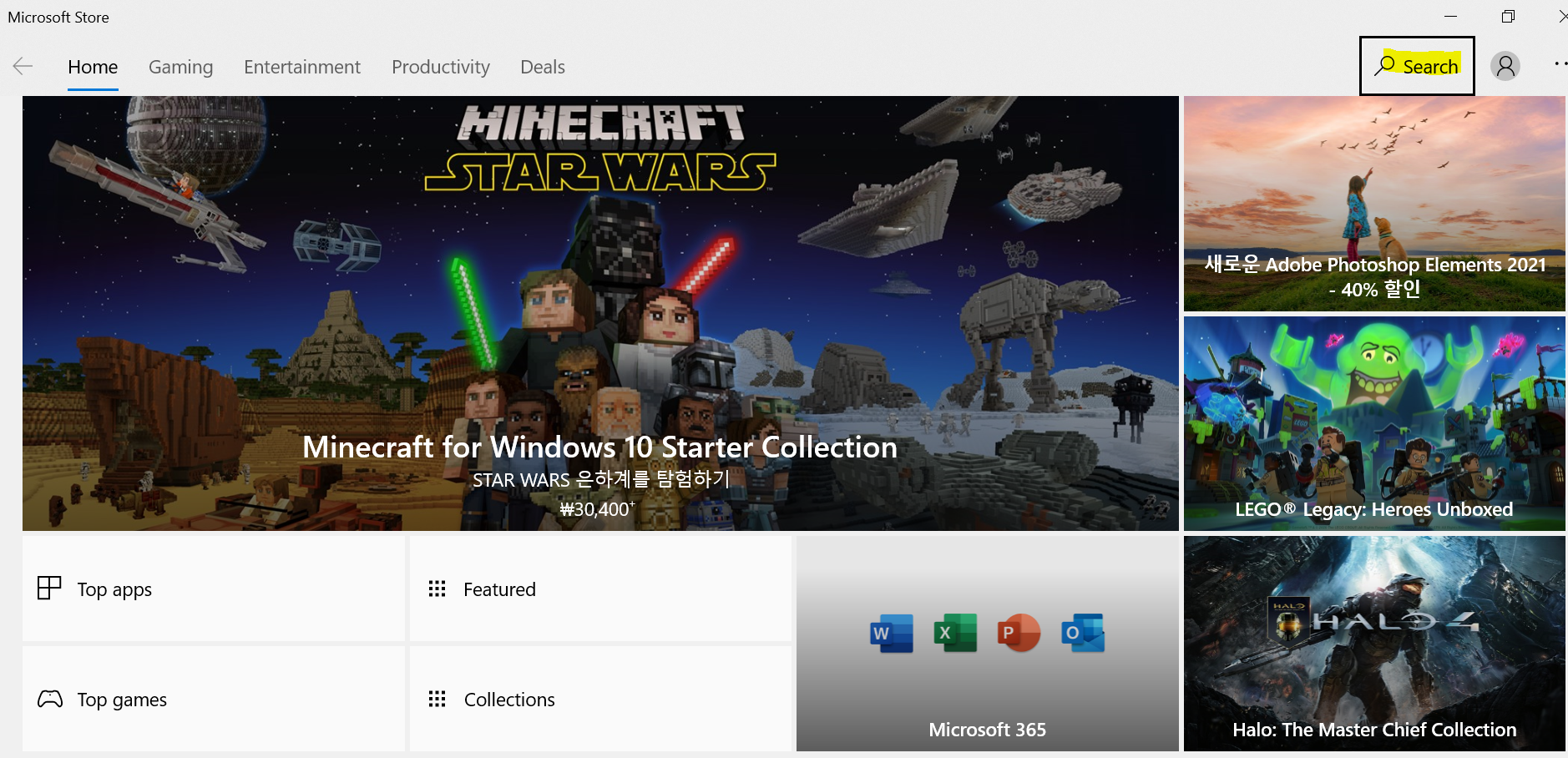Open the Top apps list

click(214, 589)
